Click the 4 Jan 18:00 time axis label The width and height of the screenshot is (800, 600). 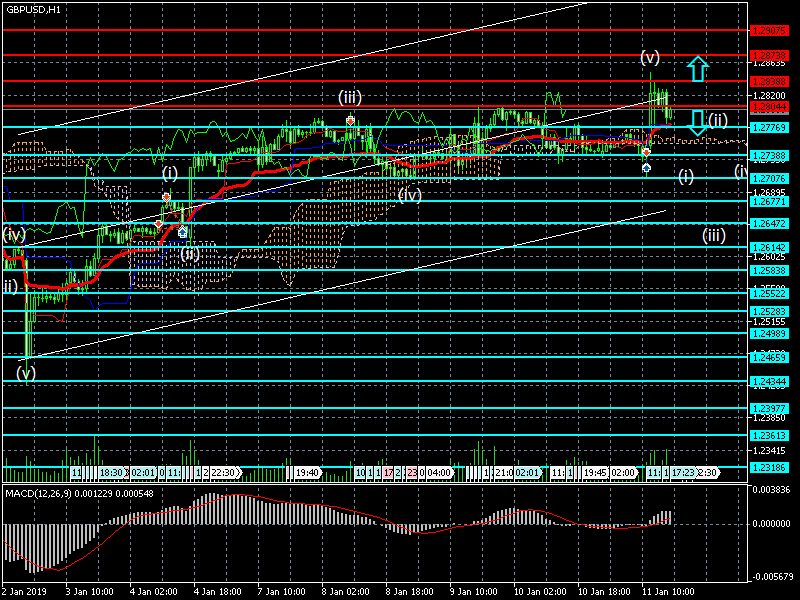(x=217, y=592)
